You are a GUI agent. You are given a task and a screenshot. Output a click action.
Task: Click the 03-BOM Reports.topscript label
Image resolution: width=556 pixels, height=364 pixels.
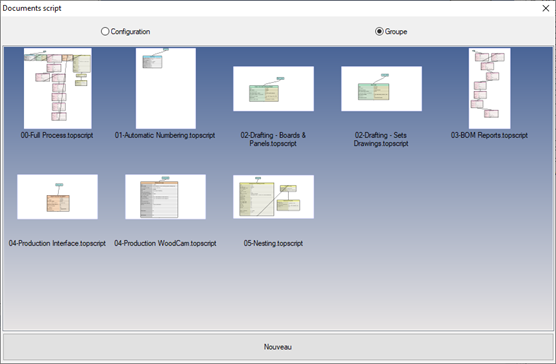(x=489, y=135)
